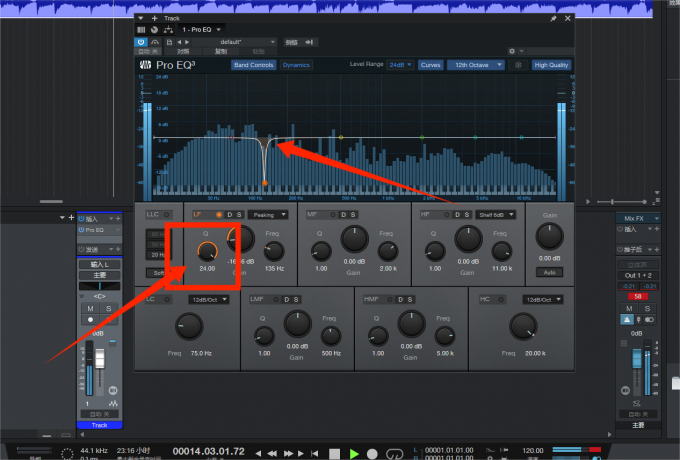Enable the HMF band power toggle
Image resolution: width=680 pixels, height=460 pixels.
(x=390, y=299)
